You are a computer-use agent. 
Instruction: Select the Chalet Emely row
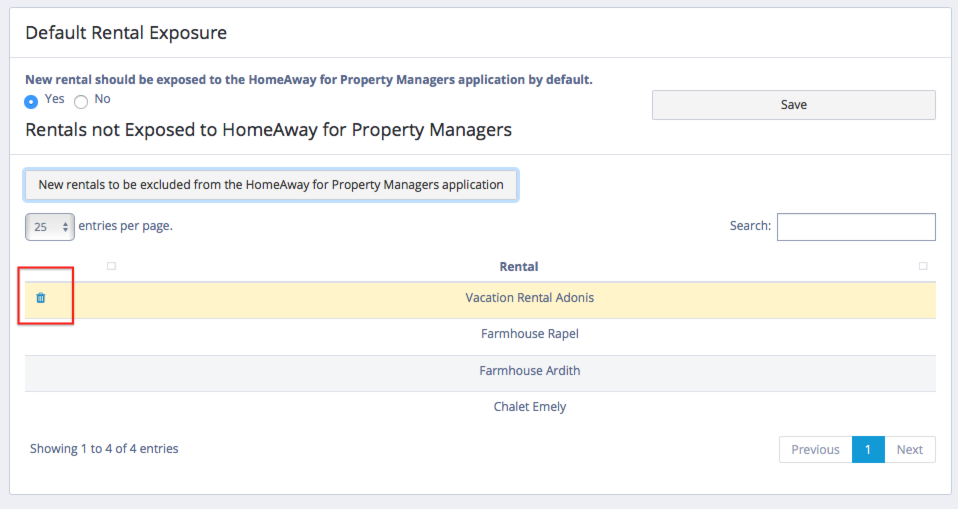click(x=529, y=407)
